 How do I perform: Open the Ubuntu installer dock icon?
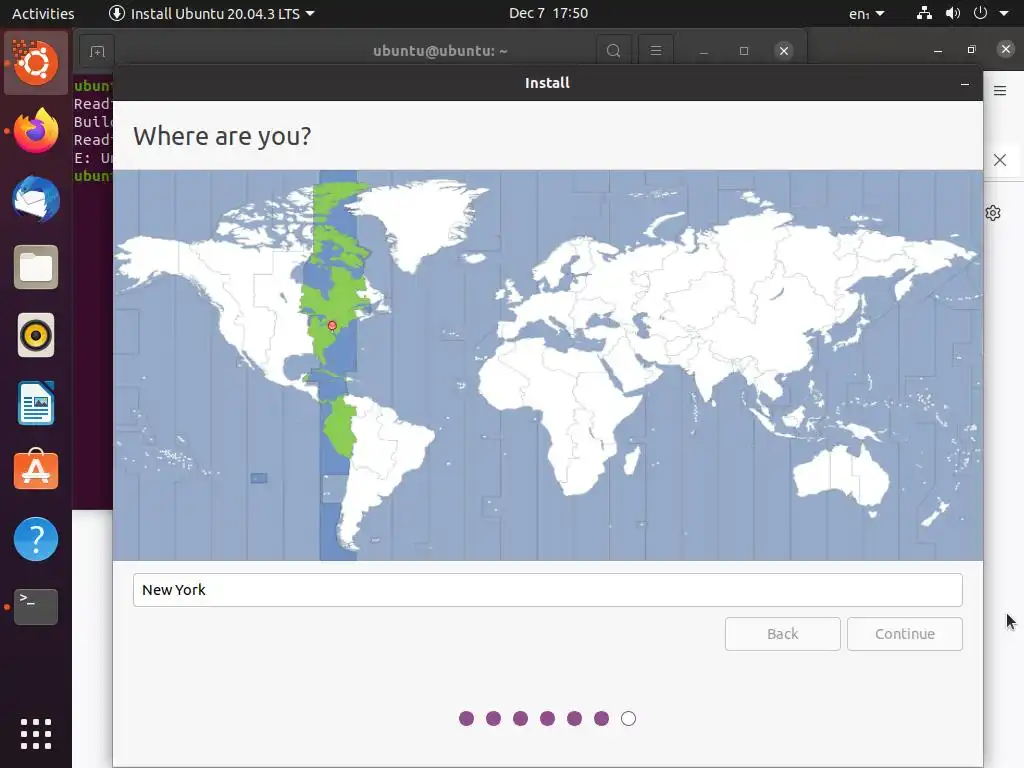coord(36,63)
